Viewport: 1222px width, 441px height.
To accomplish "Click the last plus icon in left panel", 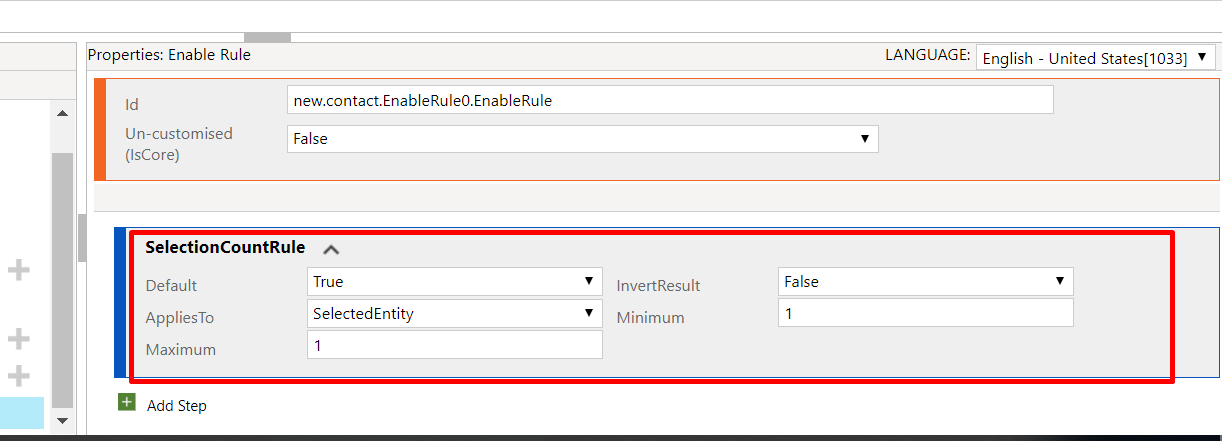I will click(19, 376).
